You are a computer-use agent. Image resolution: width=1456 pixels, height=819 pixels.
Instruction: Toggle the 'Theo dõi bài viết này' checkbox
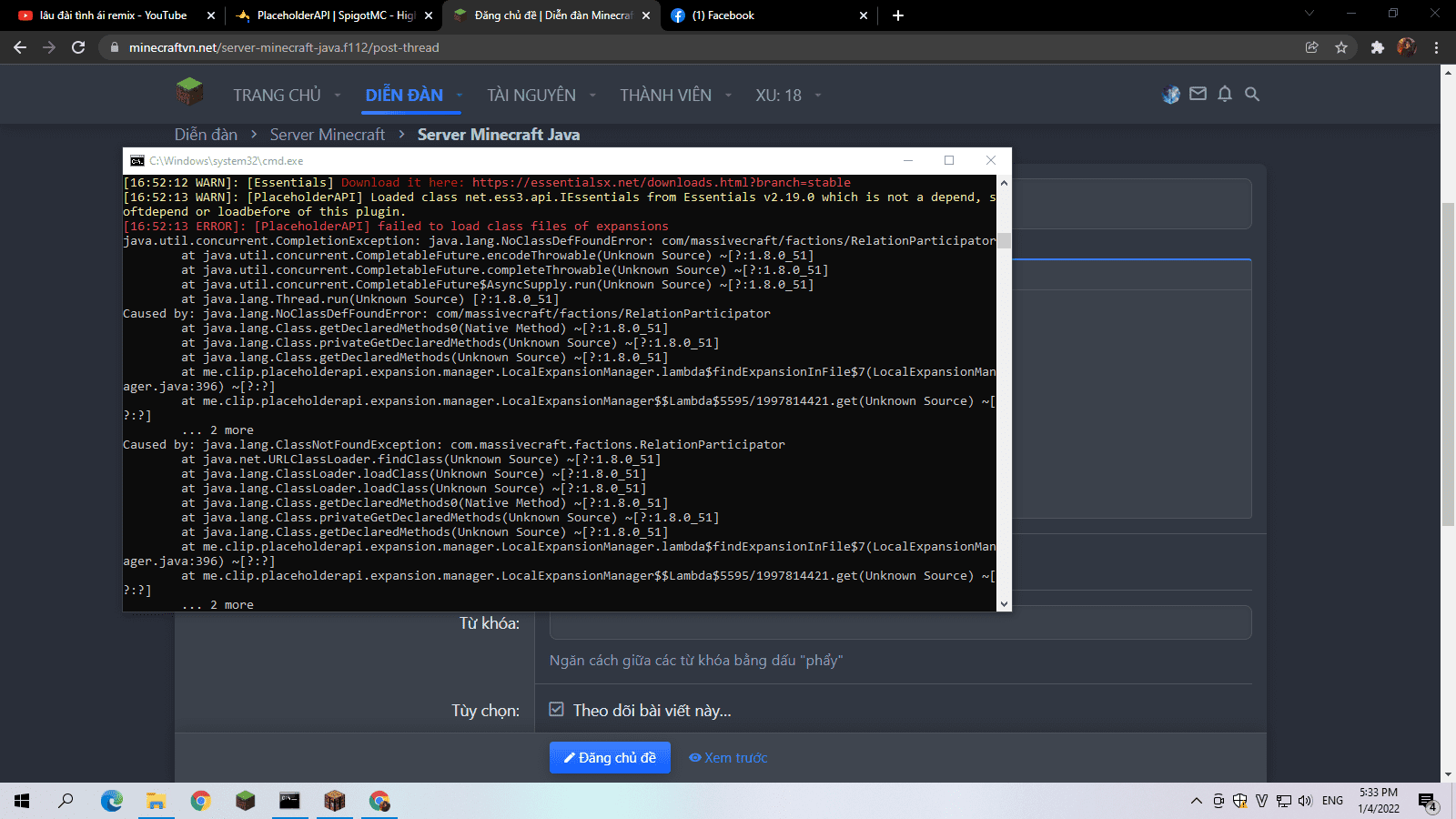pyautogui.click(x=557, y=710)
